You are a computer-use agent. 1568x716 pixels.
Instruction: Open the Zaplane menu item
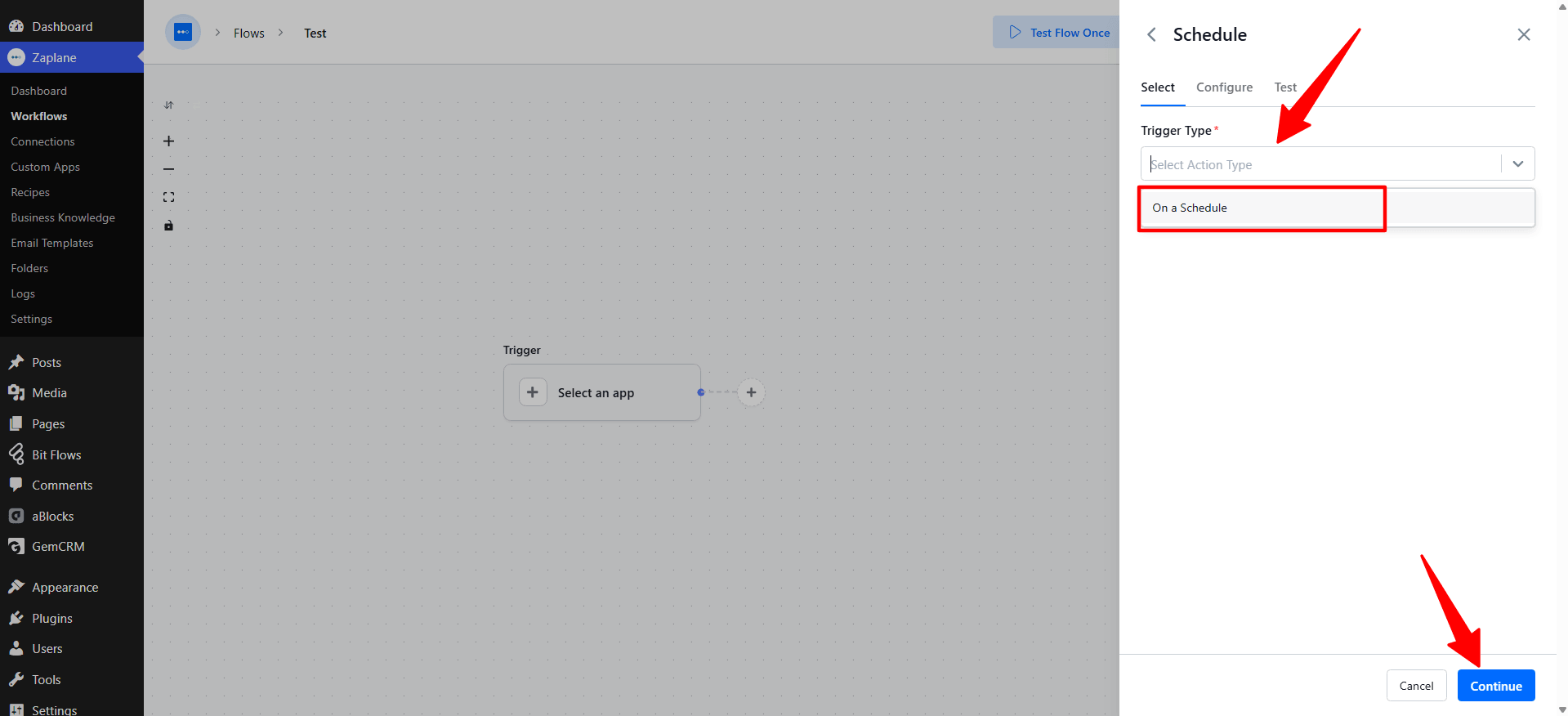[72, 57]
